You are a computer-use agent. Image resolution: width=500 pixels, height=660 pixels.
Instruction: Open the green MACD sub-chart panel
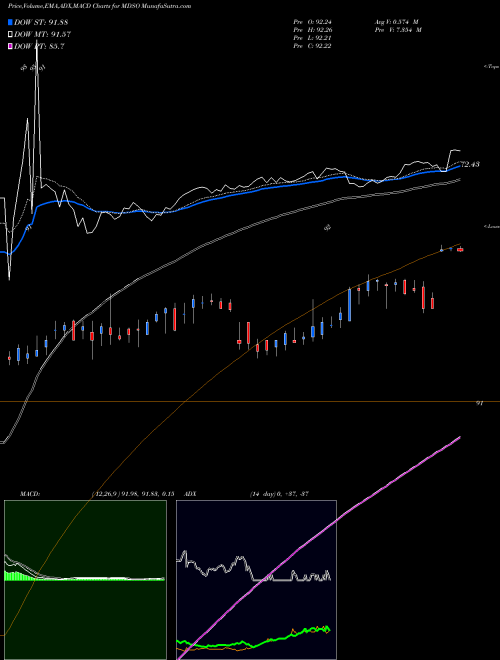pyautogui.click(x=85, y=580)
